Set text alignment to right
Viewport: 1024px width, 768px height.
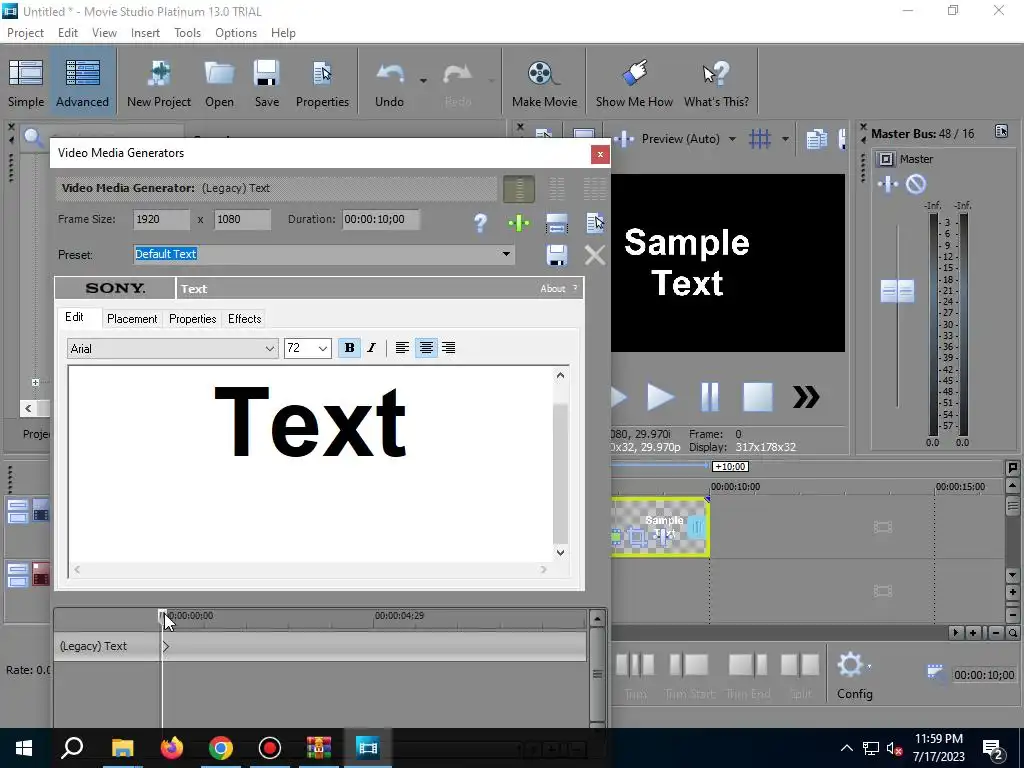[x=449, y=348]
